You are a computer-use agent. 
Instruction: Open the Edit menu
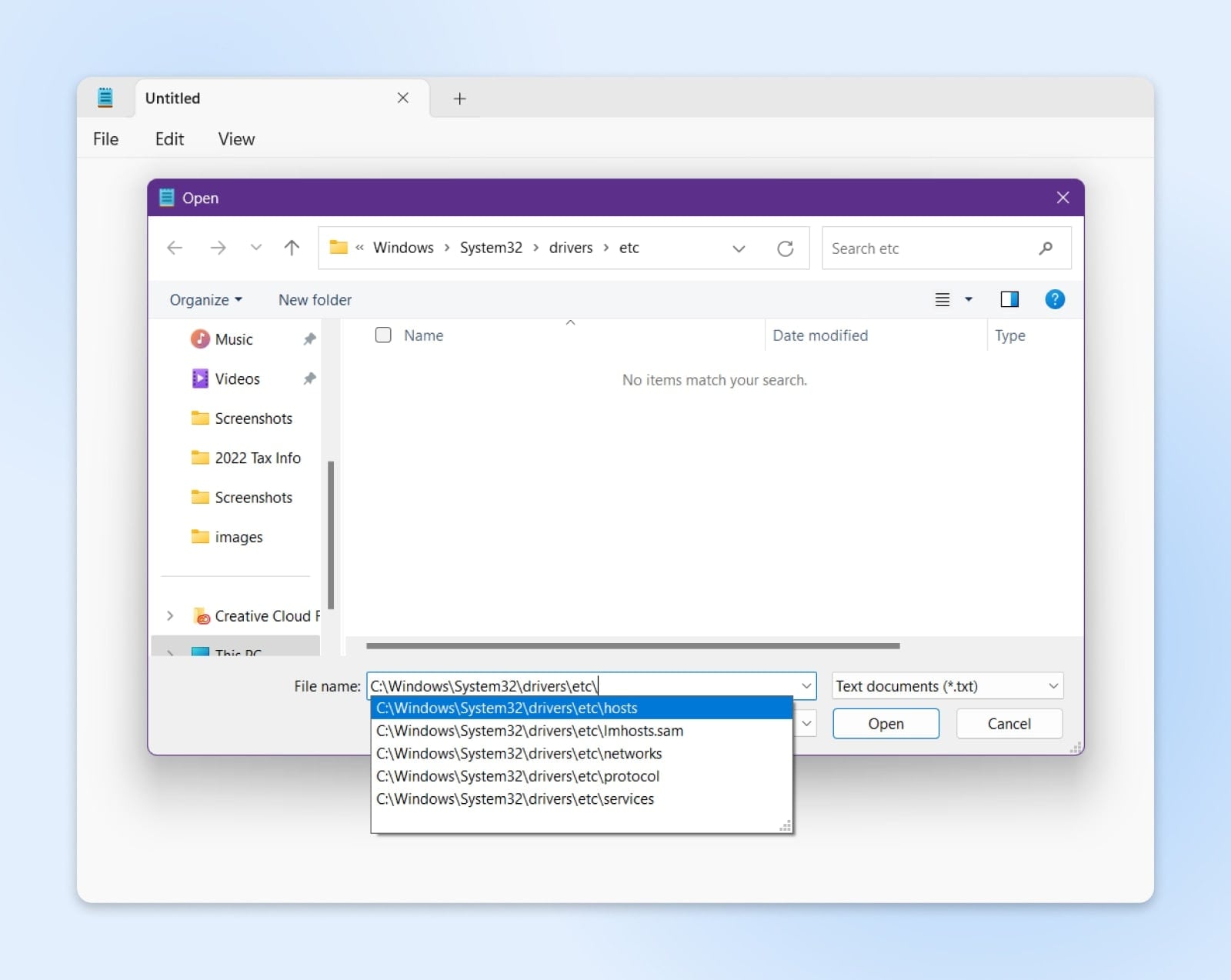point(168,139)
